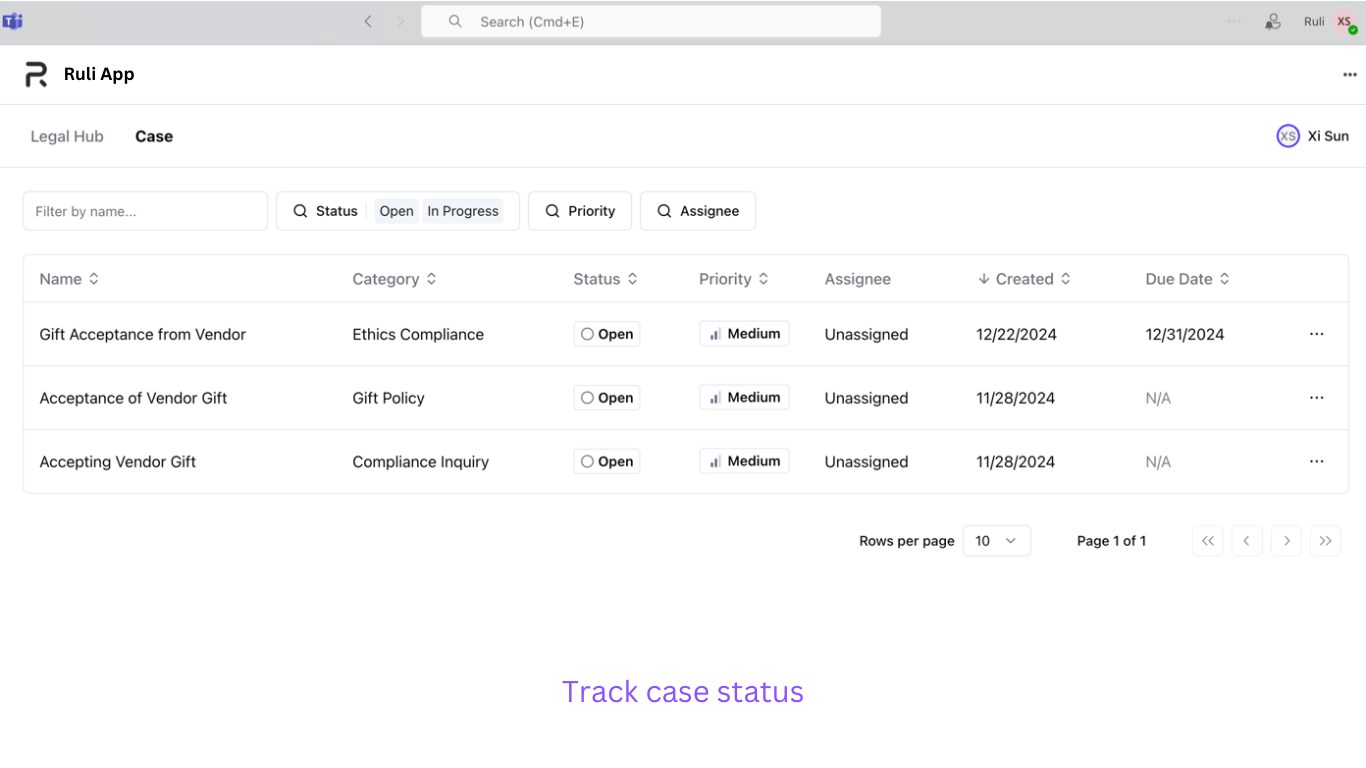The height and width of the screenshot is (768, 1366).
Task: Click the Teams Search (Cmd+E) box
Action: point(651,21)
